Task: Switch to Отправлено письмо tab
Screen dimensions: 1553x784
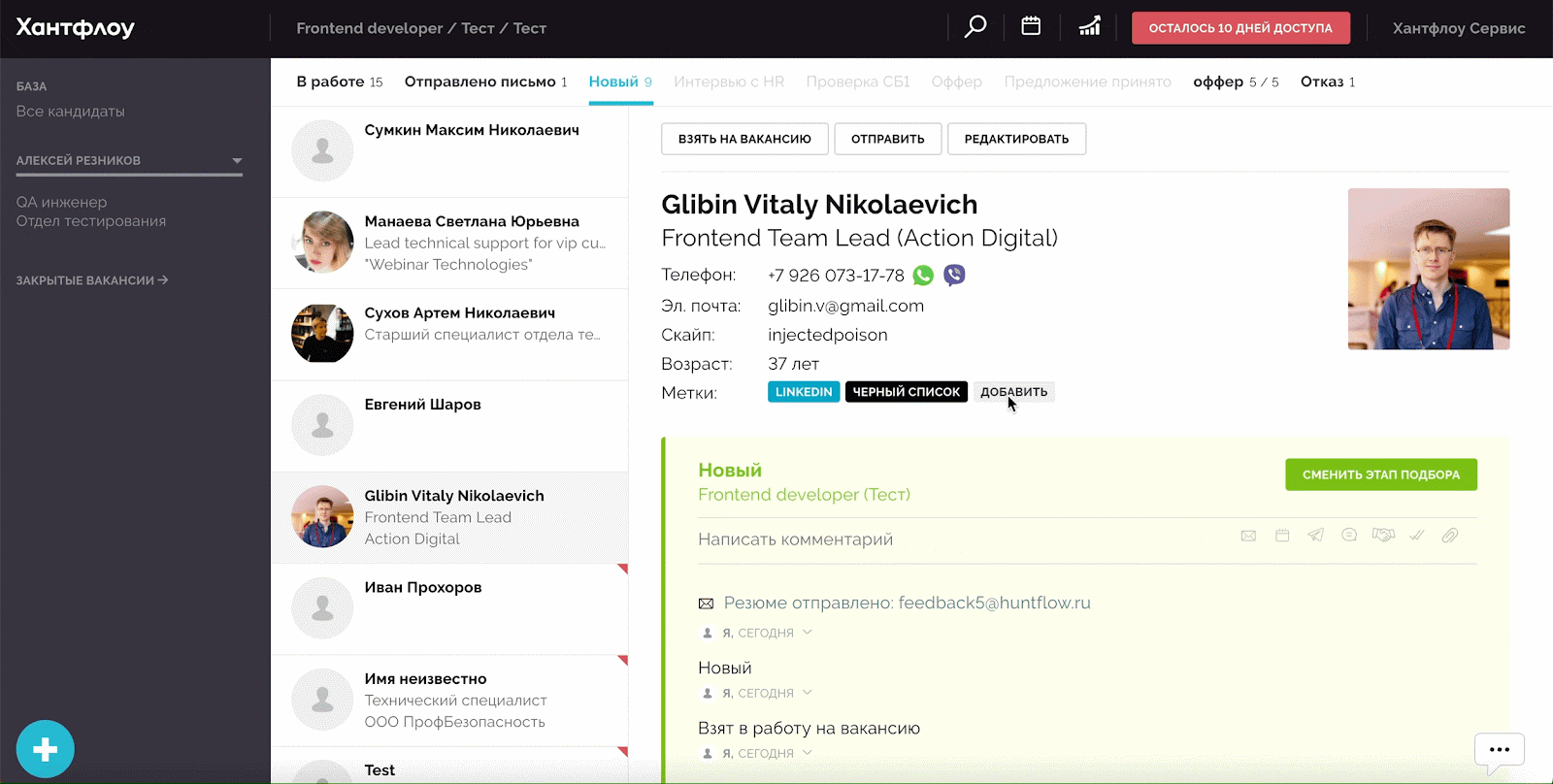Action: pyautogui.click(x=485, y=82)
